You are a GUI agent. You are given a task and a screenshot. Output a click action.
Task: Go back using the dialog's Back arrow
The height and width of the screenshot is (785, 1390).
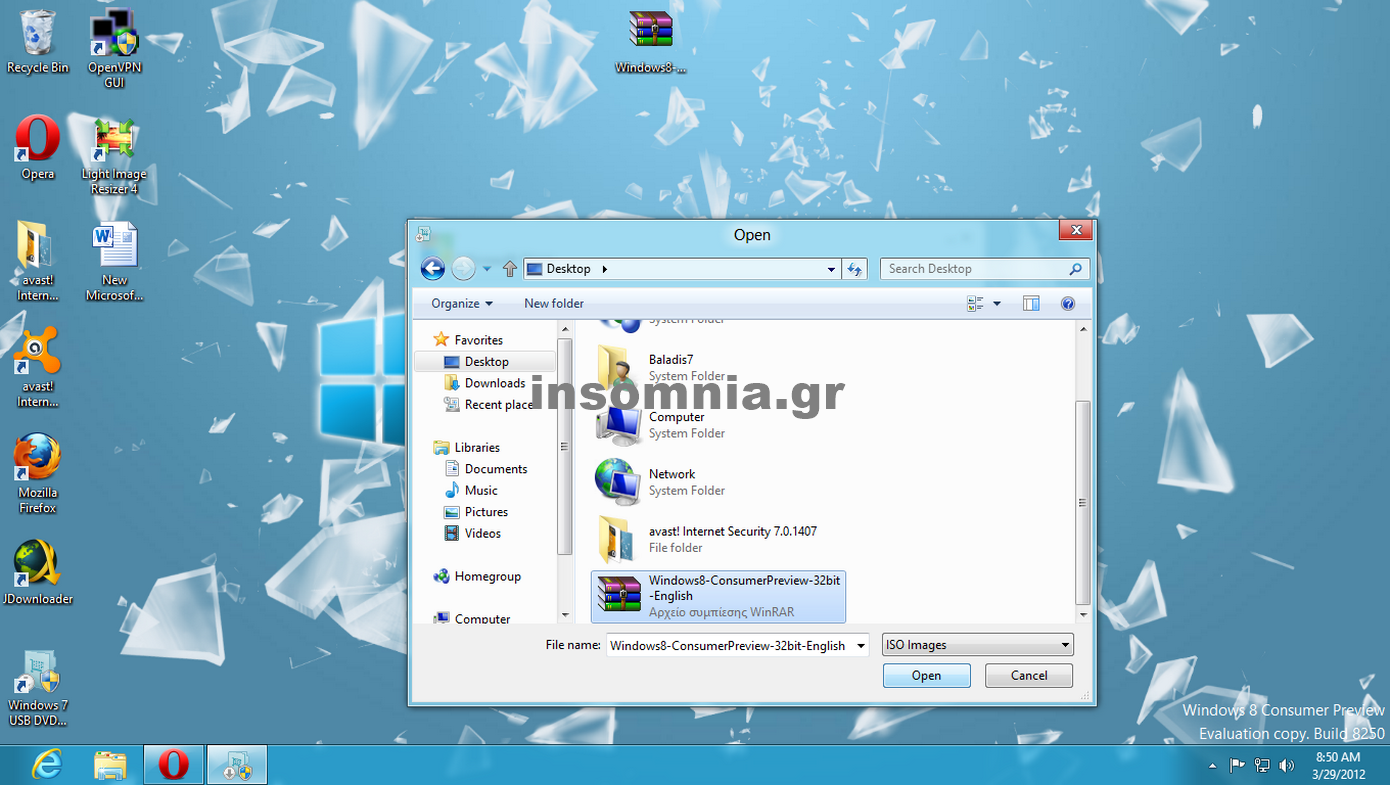(x=432, y=268)
